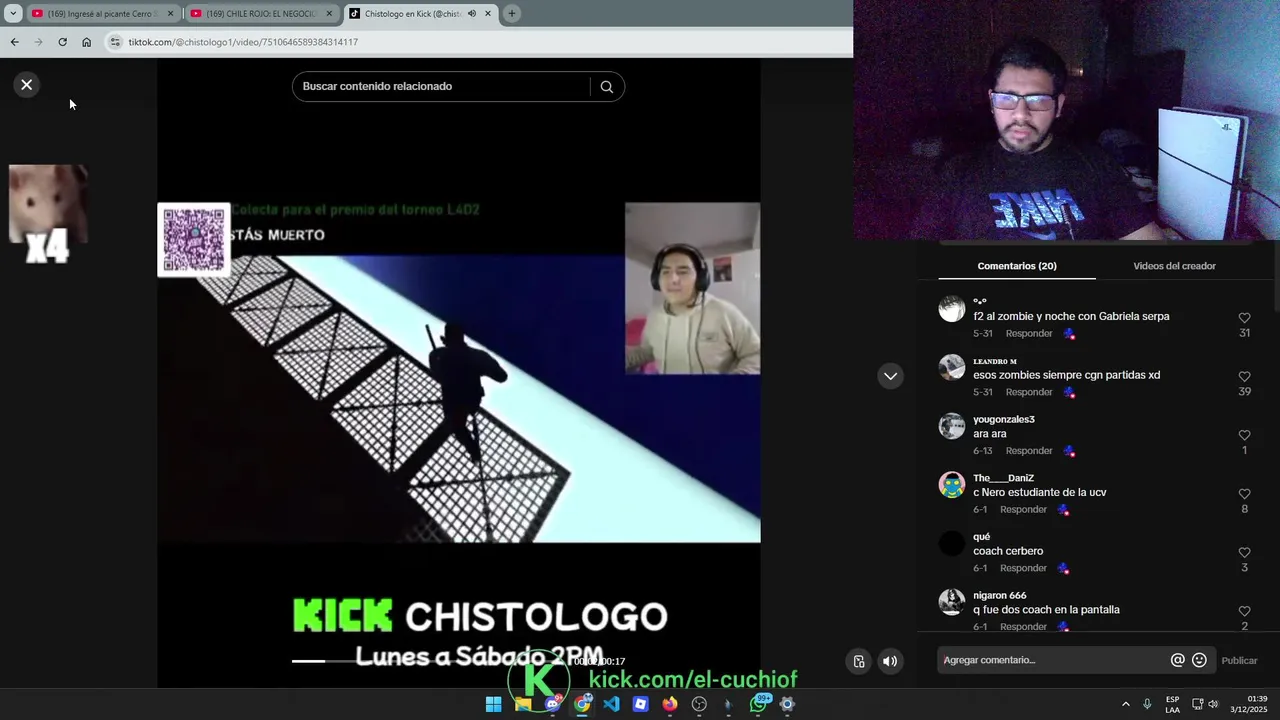This screenshot has width=1280, height=720.
Task: View site information icon in address bar
Action: 115,42
